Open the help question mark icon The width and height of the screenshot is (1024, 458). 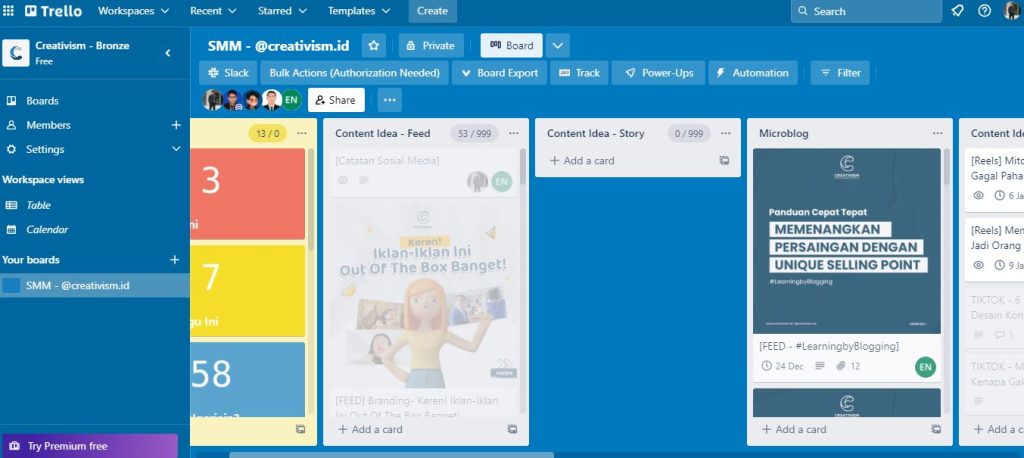click(x=984, y=11)
